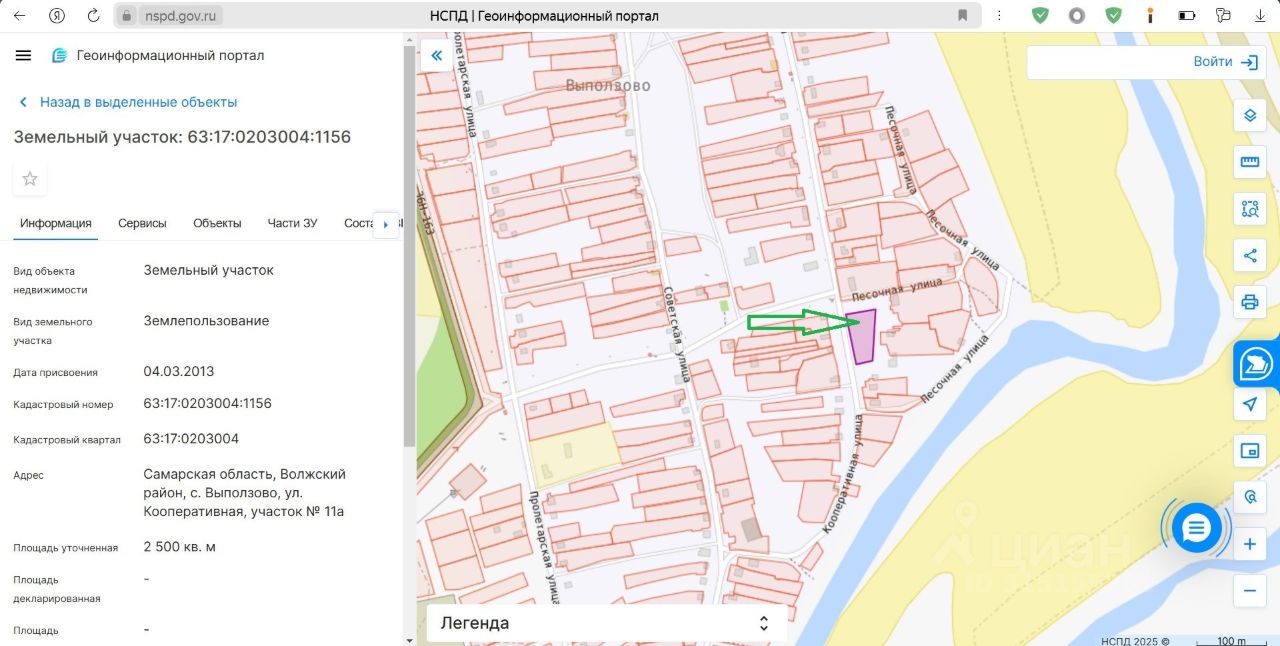The image size is (1280, 646).
Task: Open the map layers panel
Action: (1249, 115)
